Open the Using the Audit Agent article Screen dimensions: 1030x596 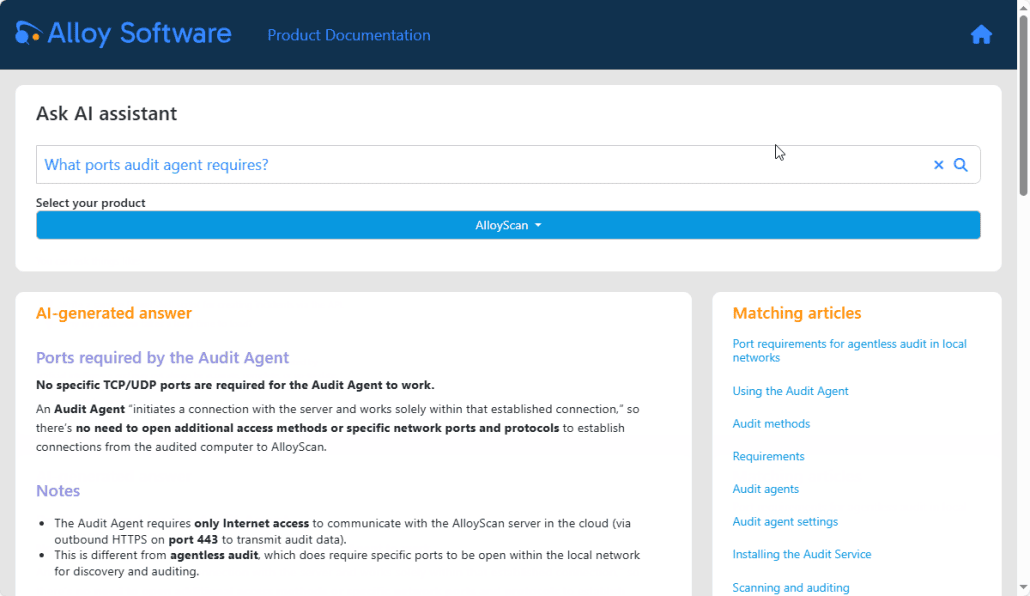coord(790,391)
